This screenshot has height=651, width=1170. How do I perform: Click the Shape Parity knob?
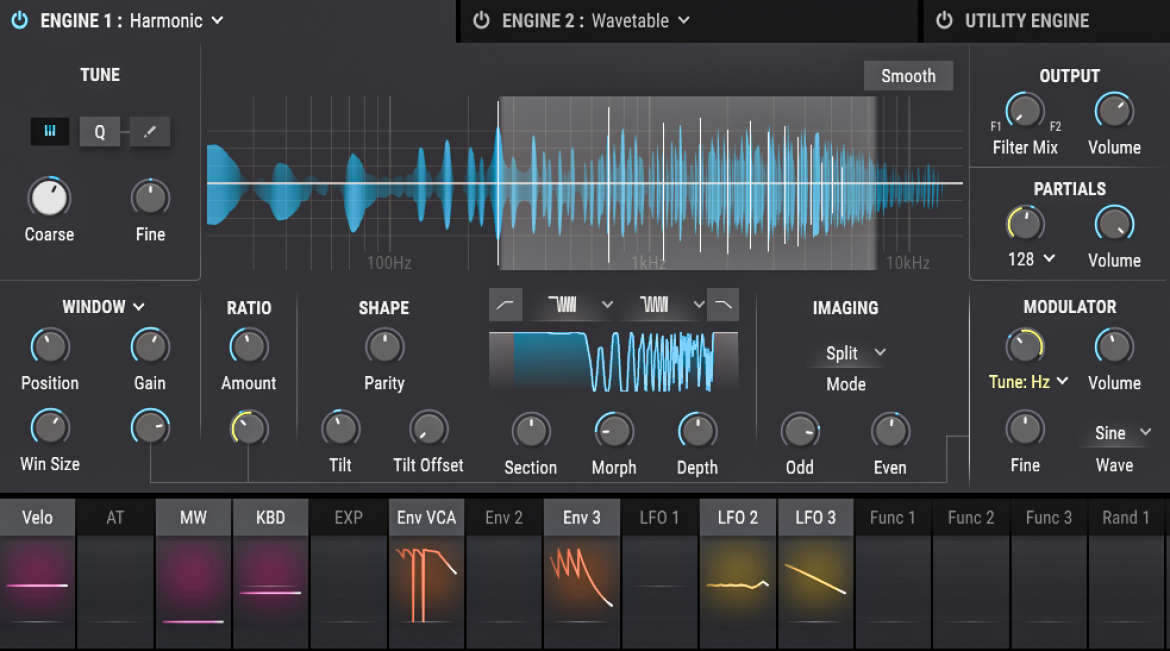click(384, 346)
